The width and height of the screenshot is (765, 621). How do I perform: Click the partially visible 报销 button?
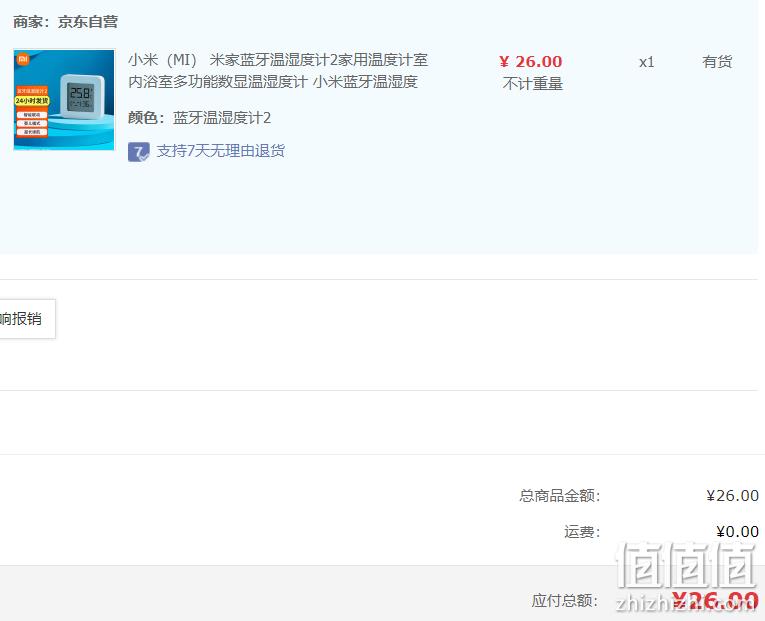click(27, 319)
